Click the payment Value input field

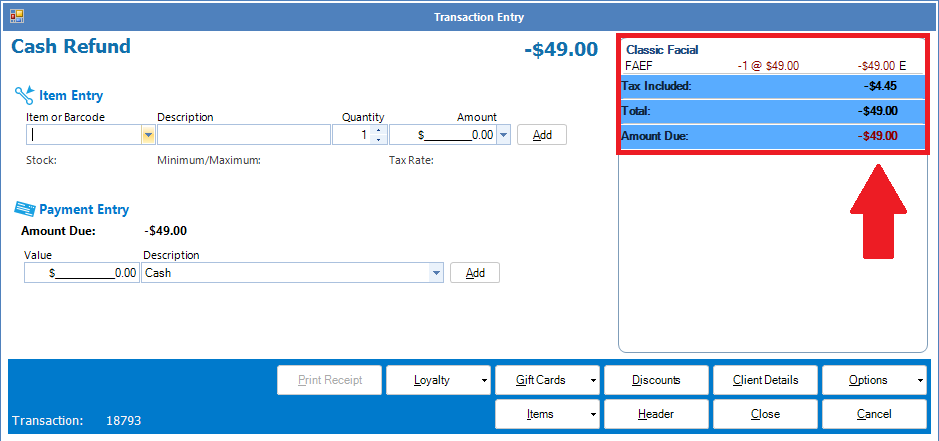pos(82,273)
